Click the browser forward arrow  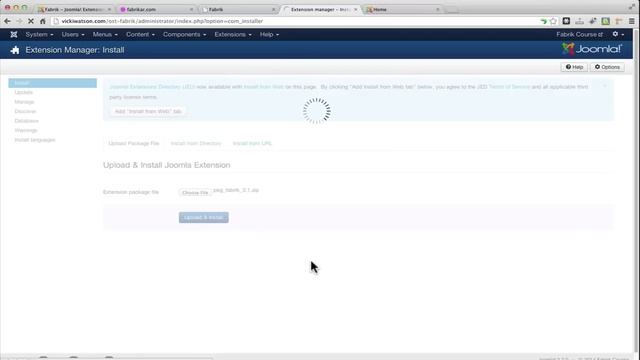(19, 21)
